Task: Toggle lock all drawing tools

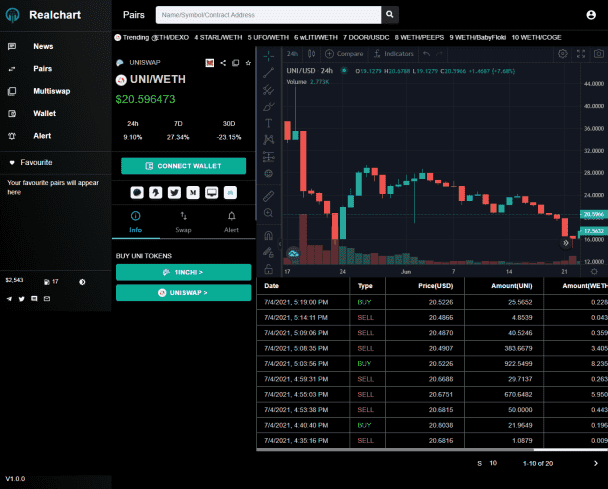Action: tap(268, 268)
